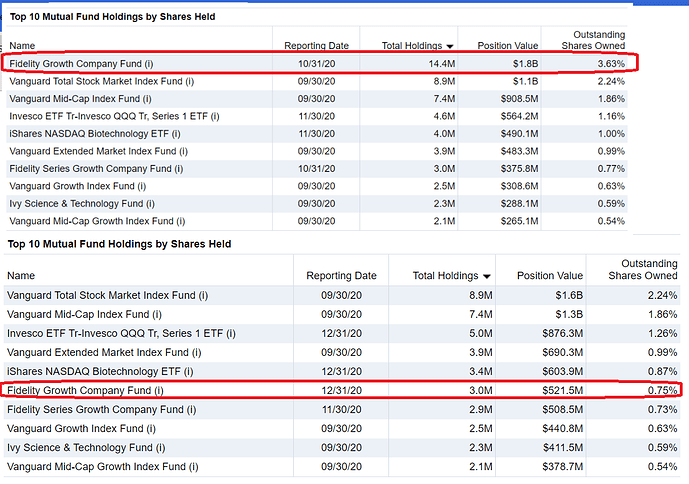Open info icon beside Fidelity Growth Company Fund, $1.8B row
The height and width of the screenshot is (484, 689).
(x=149, y=64)
